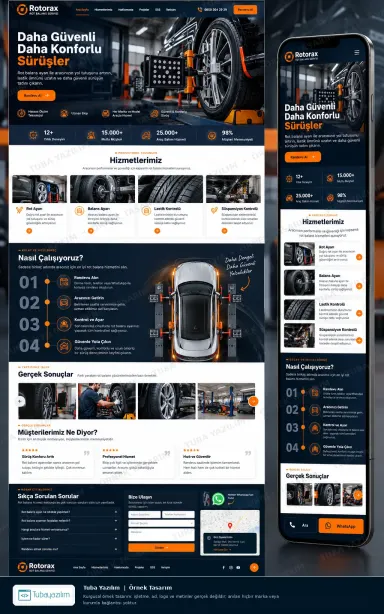The image size is (384, 614).
Task: Click the Rot Ayarı orange arrow on mobile
Action: pos(359,257)
